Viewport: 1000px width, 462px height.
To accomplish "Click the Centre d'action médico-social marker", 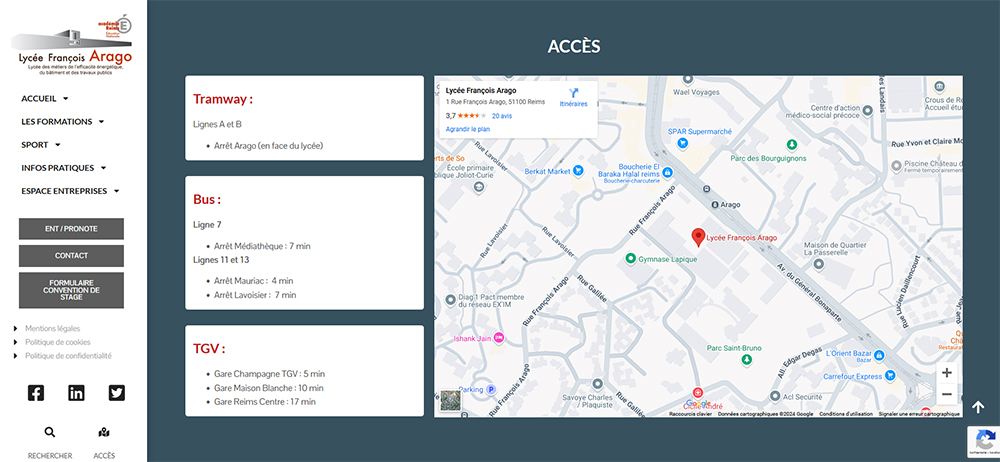I will coord(867,111).
